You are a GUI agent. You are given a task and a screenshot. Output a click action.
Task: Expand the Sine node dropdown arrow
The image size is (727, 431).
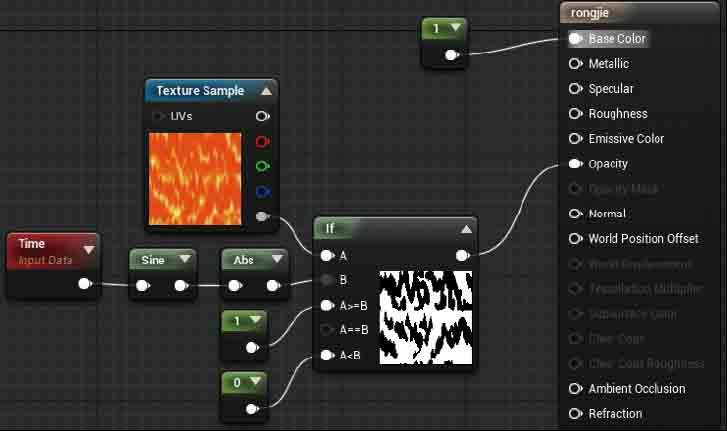pyautogui.click(x=183, y=260)
